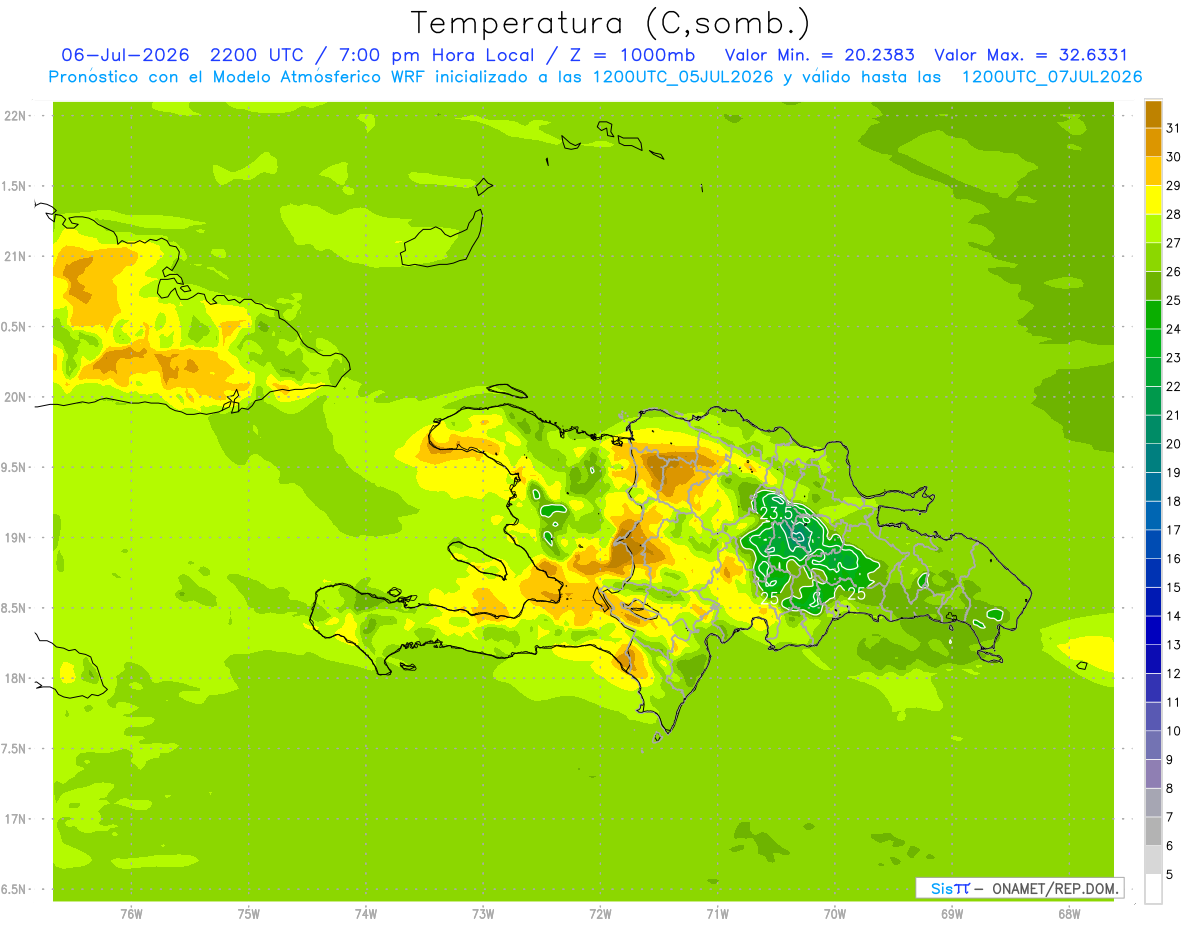Select the green legend swatch between 23 and 24
1200x927 pixels.
tap(1153, 344)
